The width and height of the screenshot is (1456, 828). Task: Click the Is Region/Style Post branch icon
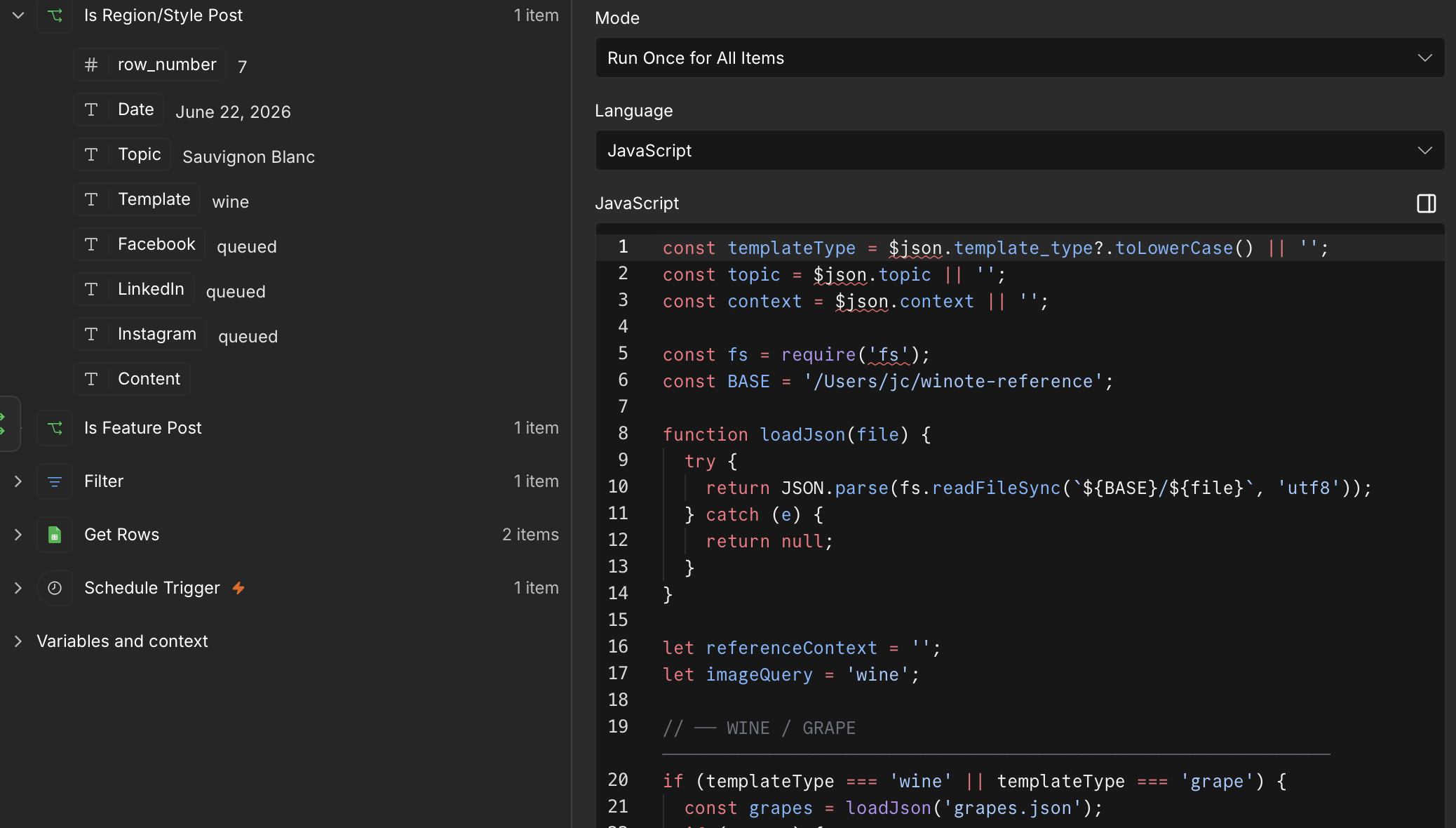tap(55, 15)
